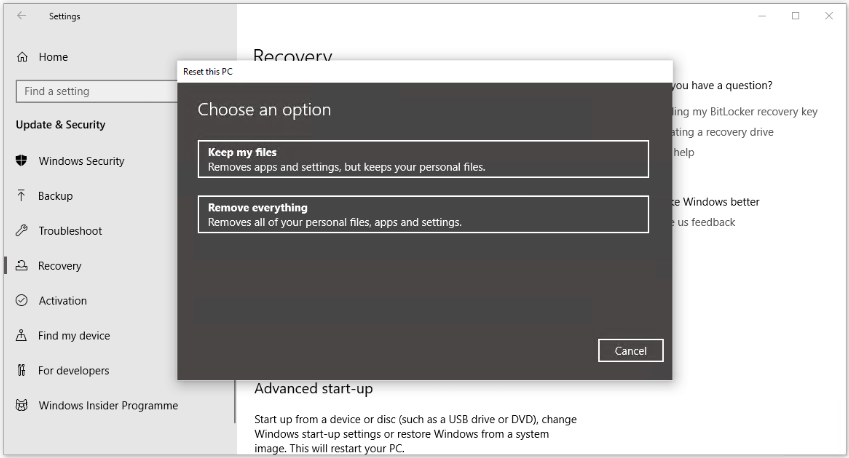Open the Troubleshoot settings page
849x458 pixels.
tap(70, 231)
